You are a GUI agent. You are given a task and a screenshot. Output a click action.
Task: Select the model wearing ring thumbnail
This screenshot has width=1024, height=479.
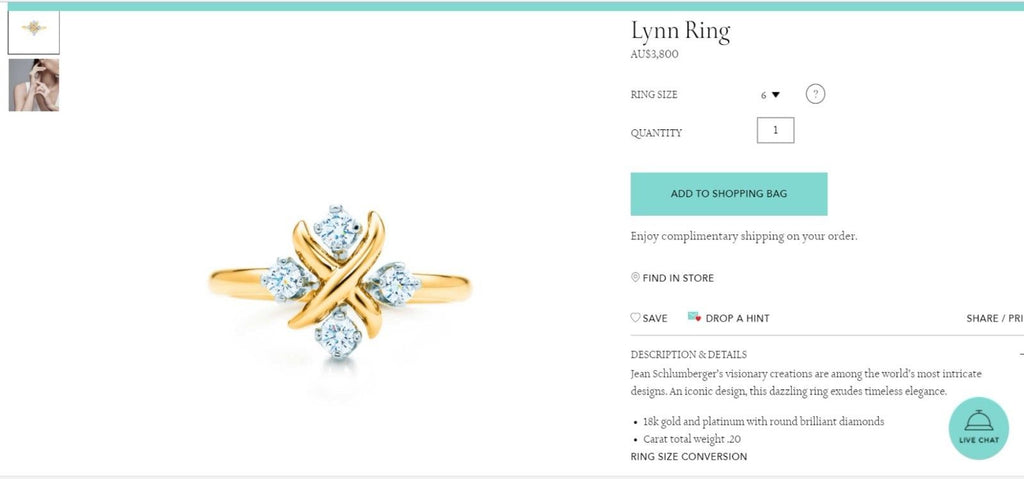click(x=34, y=85)
